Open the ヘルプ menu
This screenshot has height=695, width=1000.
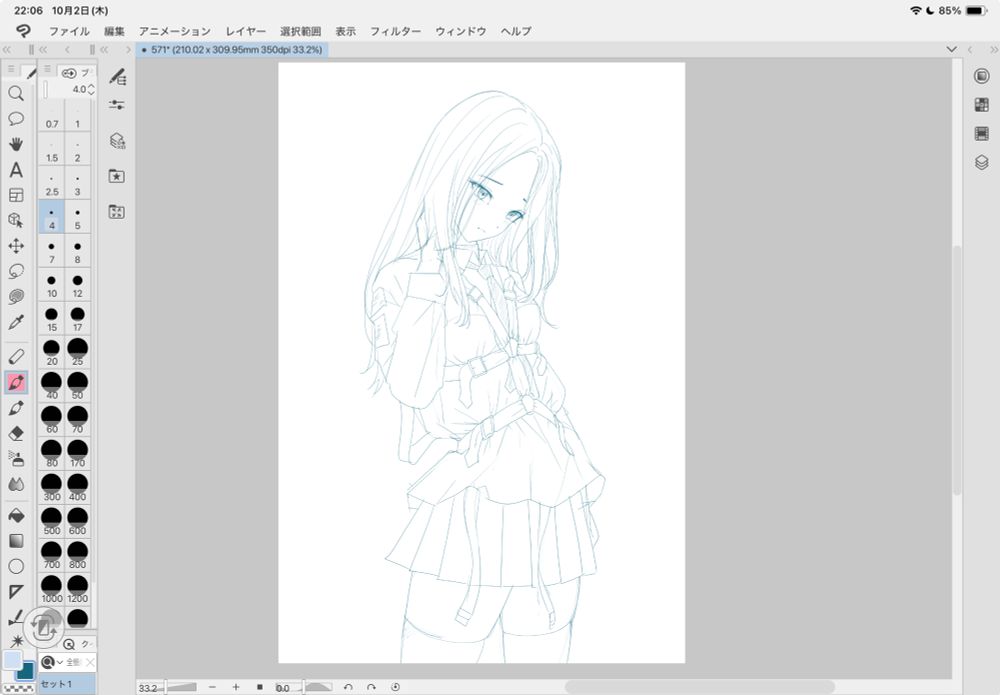point(516,31)
